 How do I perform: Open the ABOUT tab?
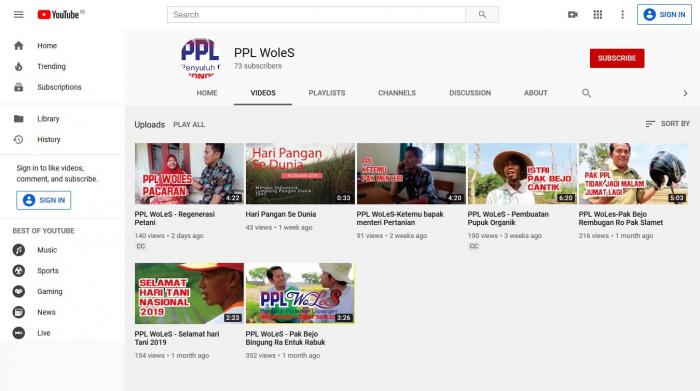coord(536,93)
